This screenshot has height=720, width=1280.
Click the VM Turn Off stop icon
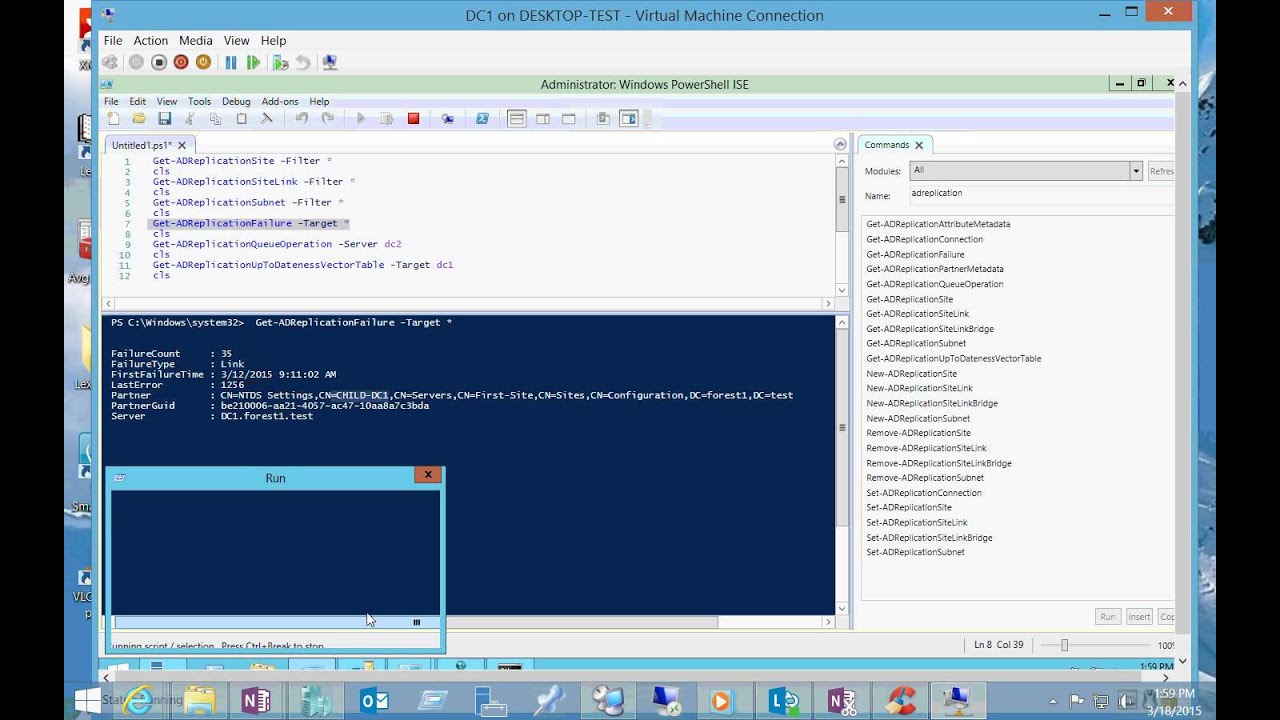tap(159, 62)
